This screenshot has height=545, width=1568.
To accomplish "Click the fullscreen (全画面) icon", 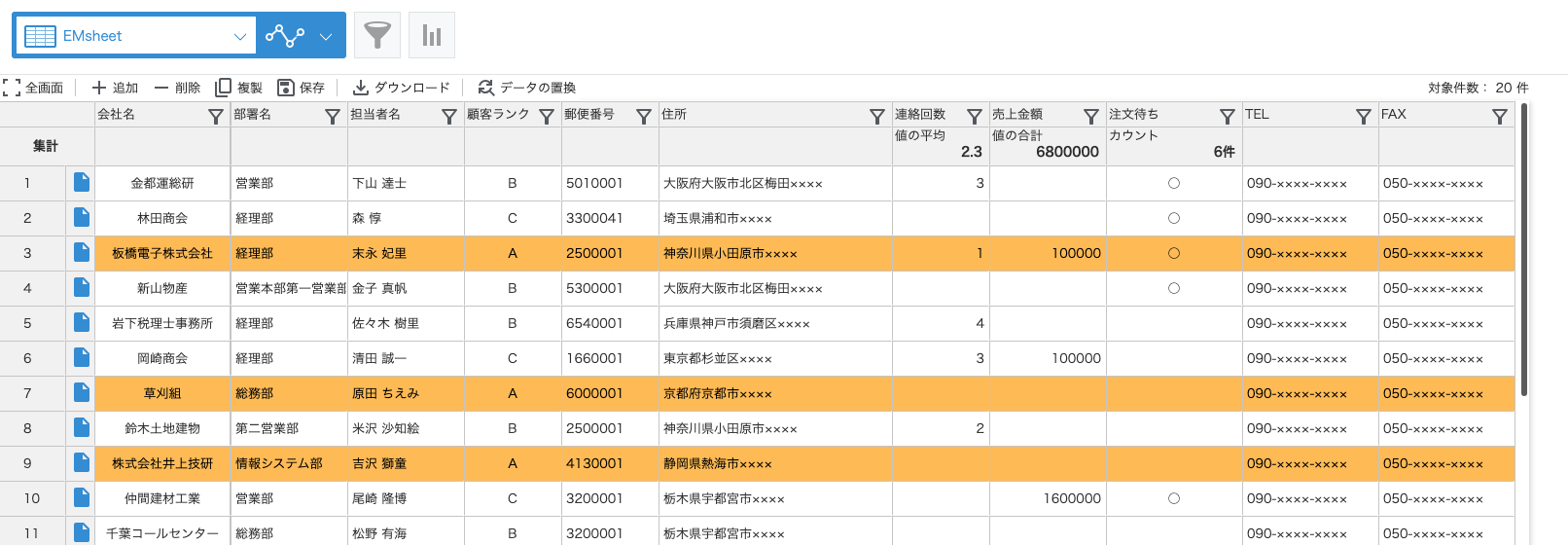I will [12, 88].
